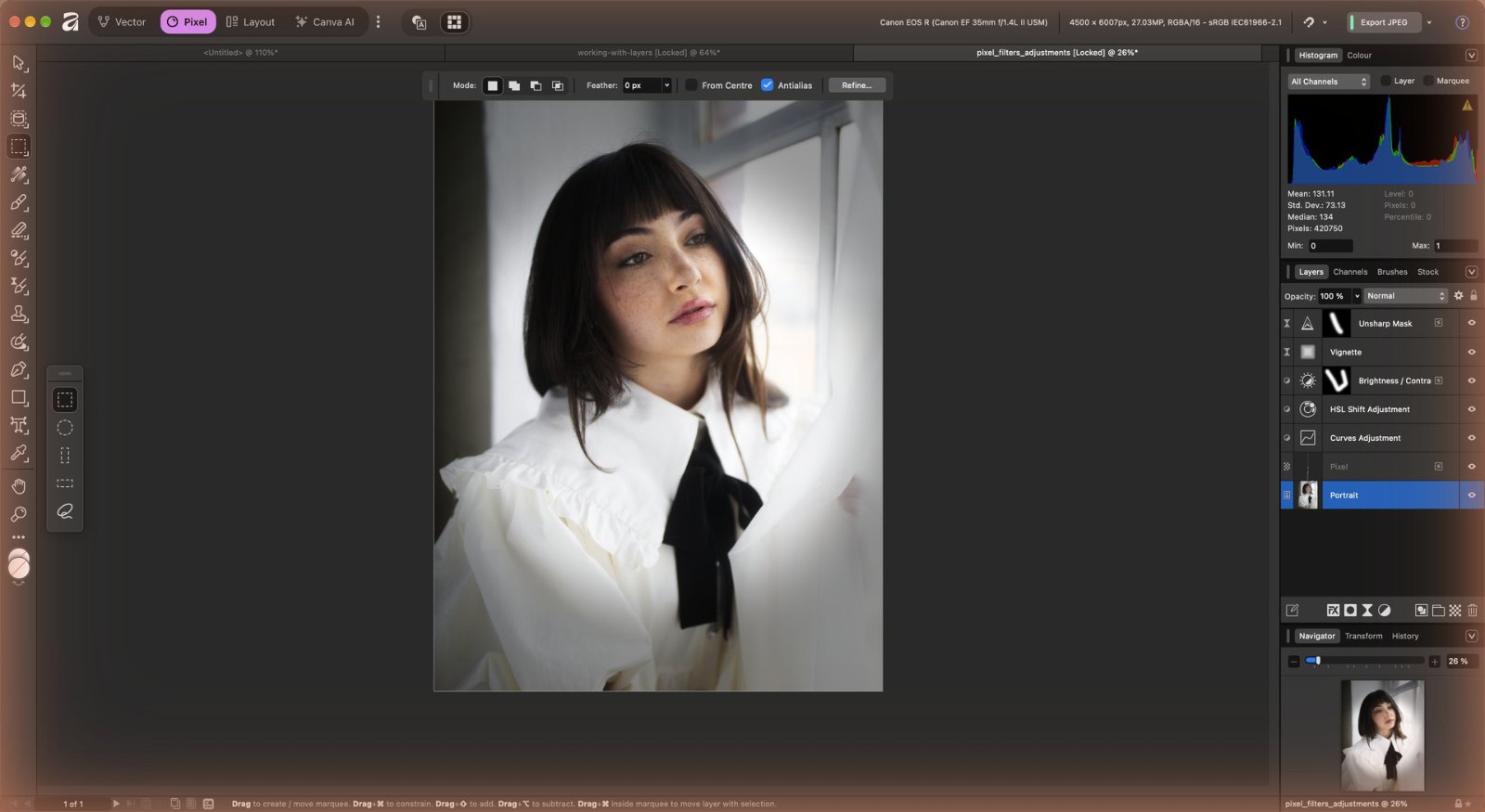1485x812 pixels.
Task: Open the History tab
Action: [1405, 636]
